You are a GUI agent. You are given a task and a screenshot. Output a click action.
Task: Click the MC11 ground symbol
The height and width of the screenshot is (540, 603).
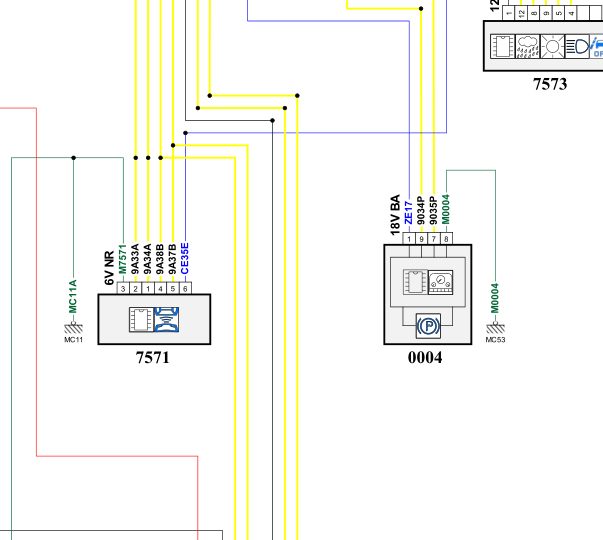pyautogui.click(x=73, y=328)
